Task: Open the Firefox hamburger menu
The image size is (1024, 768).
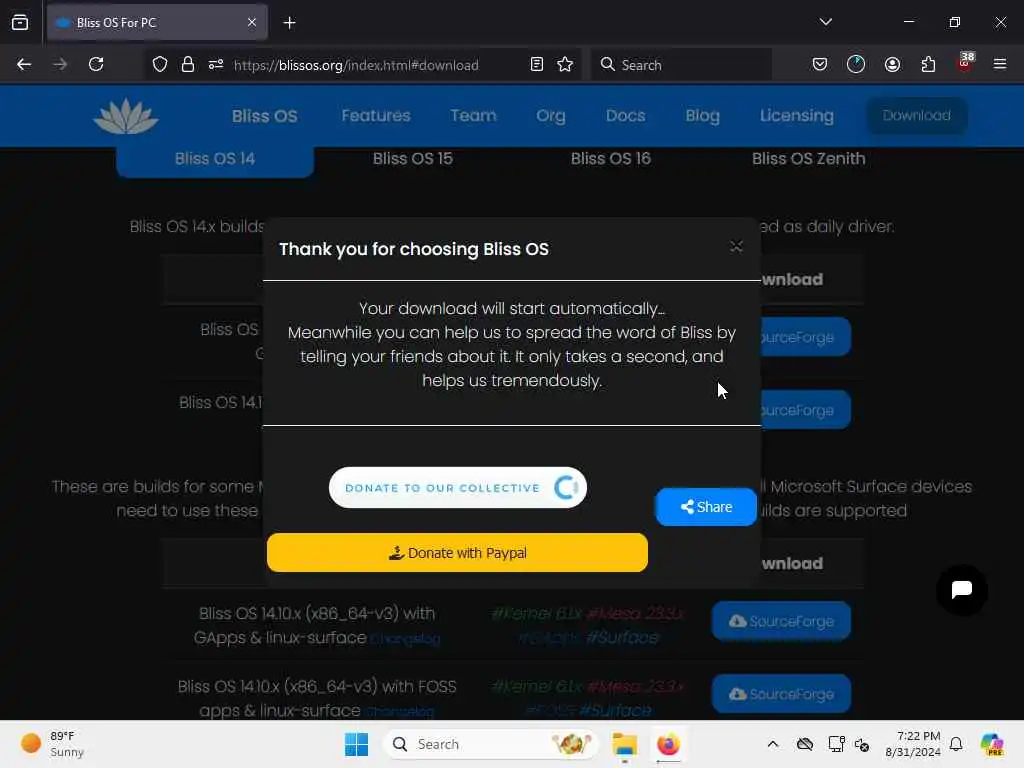Action: coord(1000,65)
